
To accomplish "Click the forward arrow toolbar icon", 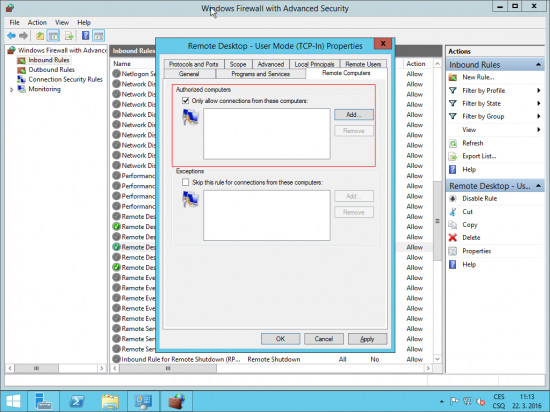I will pyautogui.click(x=24, y=35).
